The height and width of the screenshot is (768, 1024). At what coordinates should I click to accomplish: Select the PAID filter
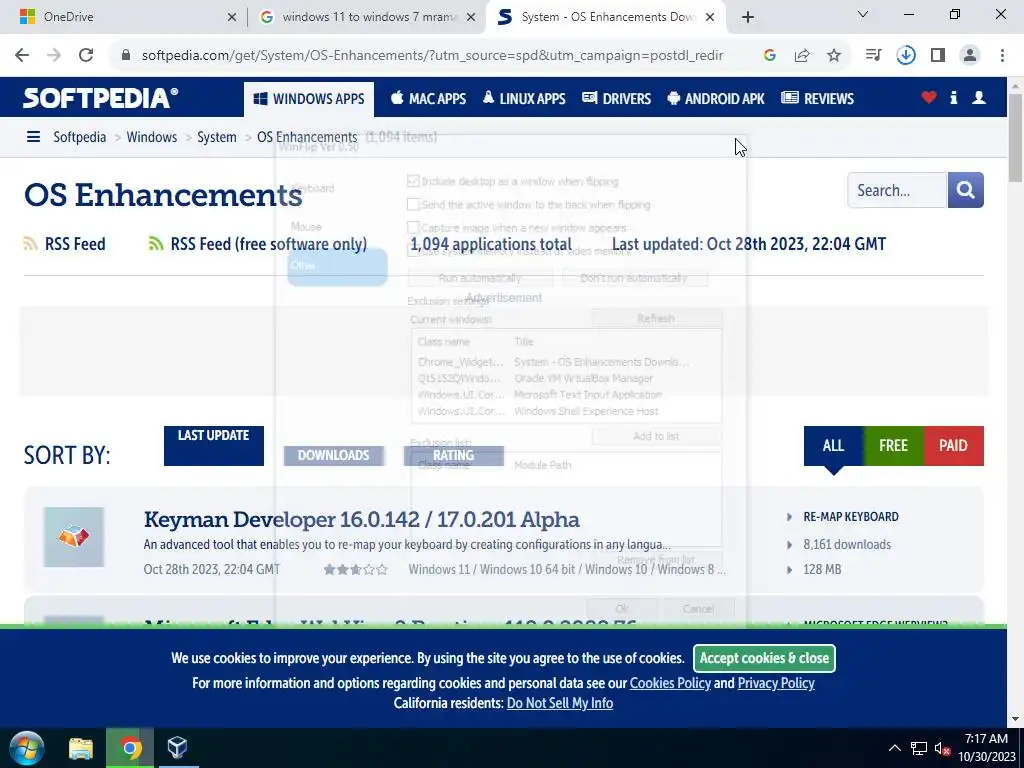[953, 446]
